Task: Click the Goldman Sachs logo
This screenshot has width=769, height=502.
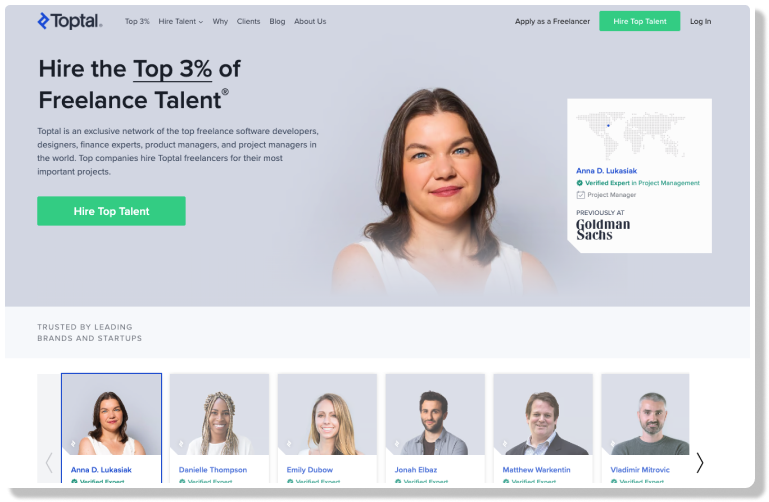Action: [603, 229]
